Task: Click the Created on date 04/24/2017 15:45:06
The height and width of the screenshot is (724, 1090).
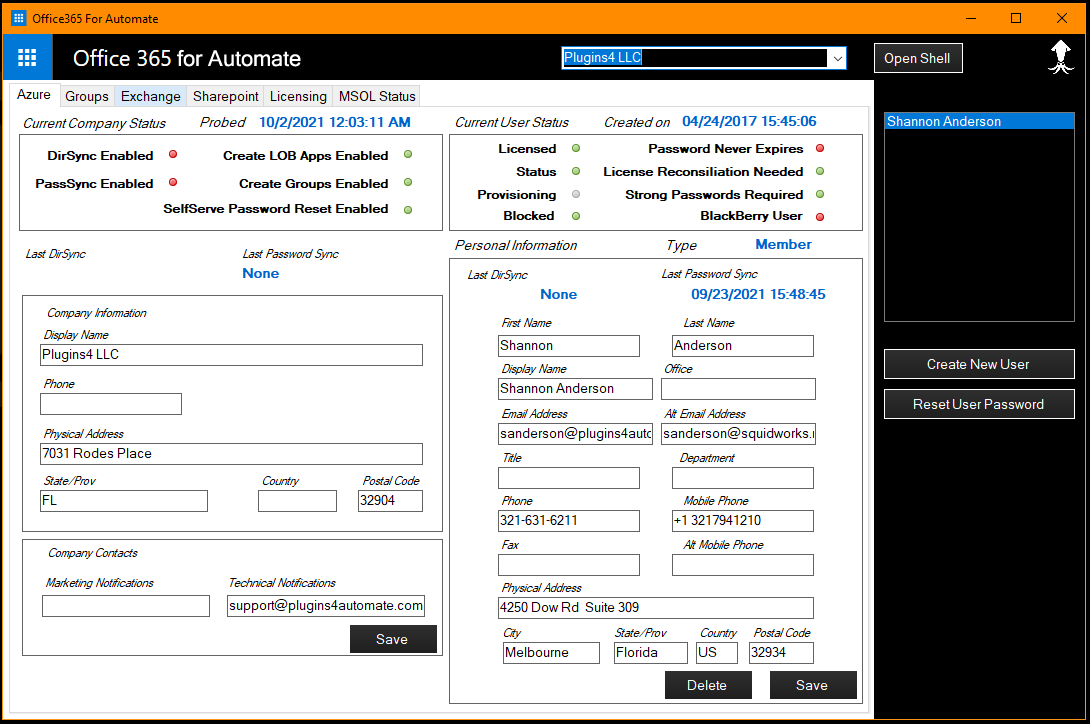Action: point(749,122)
